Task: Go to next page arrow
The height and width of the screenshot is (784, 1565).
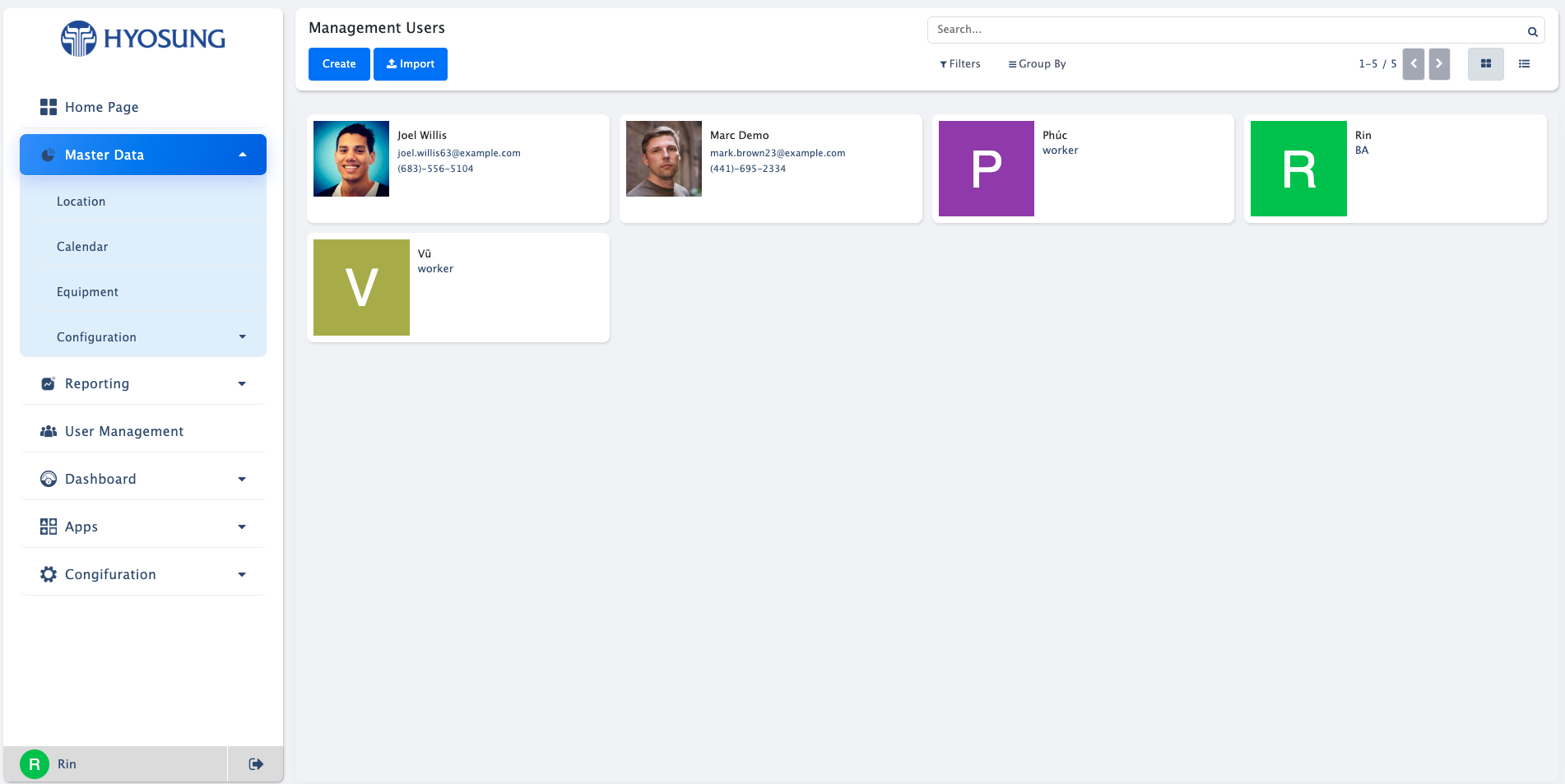Action: (x=1439, y=64)
